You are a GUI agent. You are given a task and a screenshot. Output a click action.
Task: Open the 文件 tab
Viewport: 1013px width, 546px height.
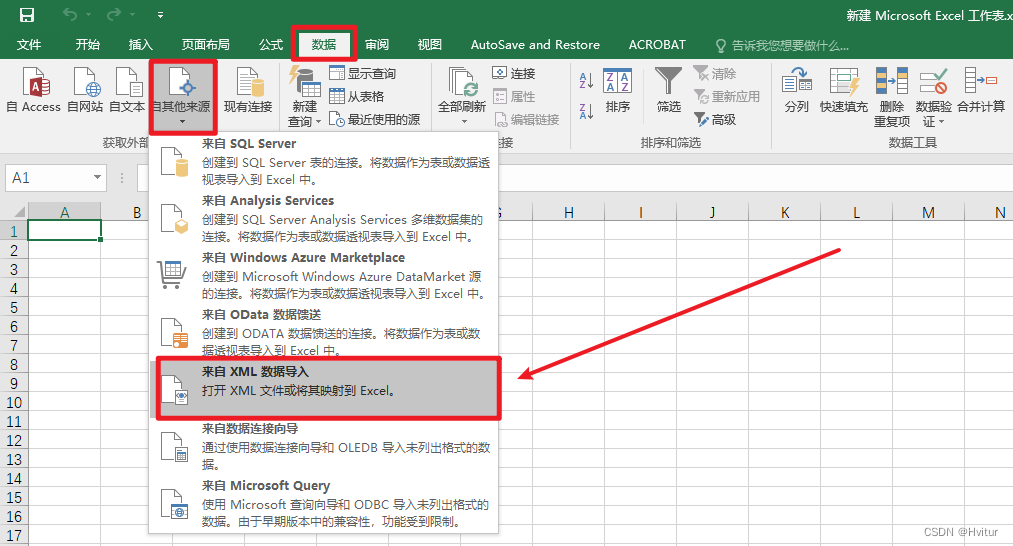click(29, 45)
